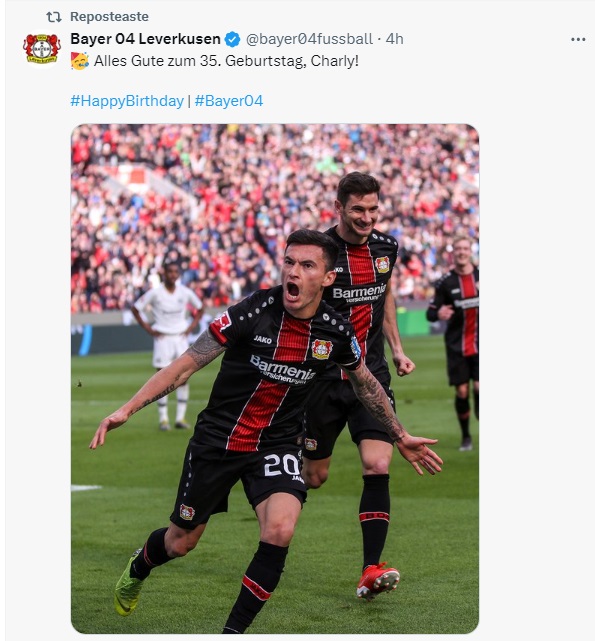Click the 4h timestamp of tweet

395,39
